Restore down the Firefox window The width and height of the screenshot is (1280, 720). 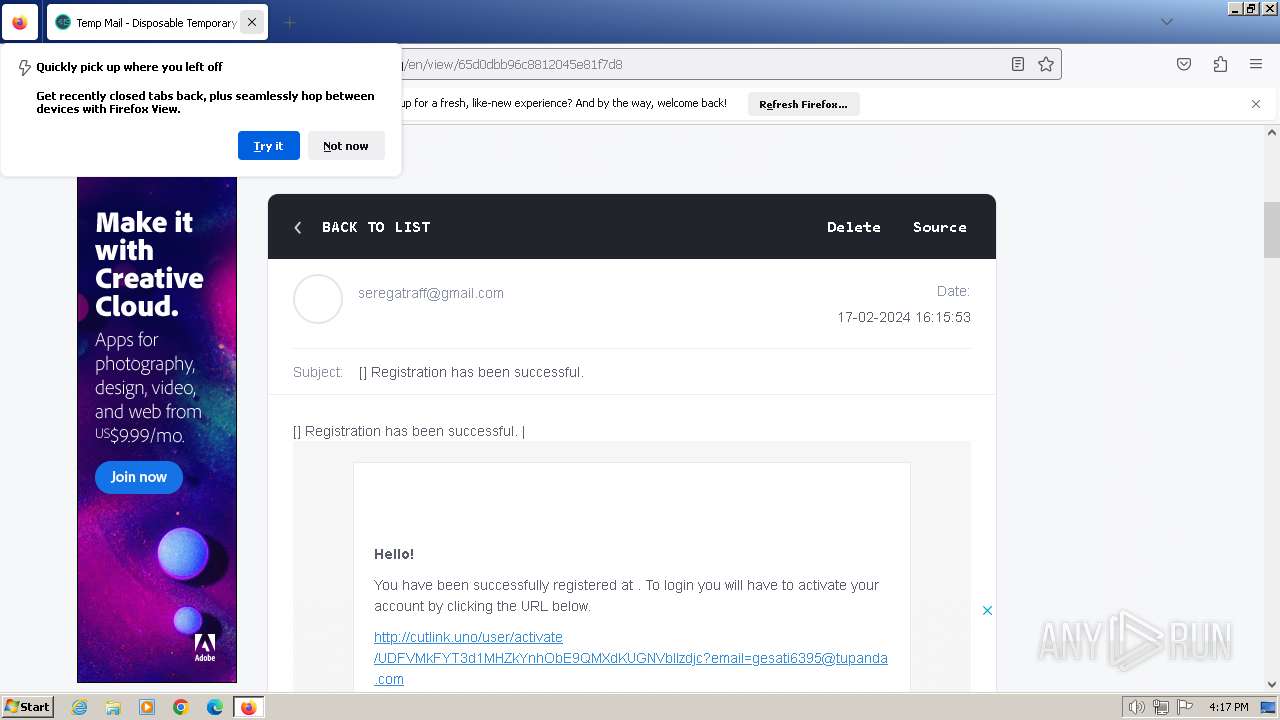1251,8
